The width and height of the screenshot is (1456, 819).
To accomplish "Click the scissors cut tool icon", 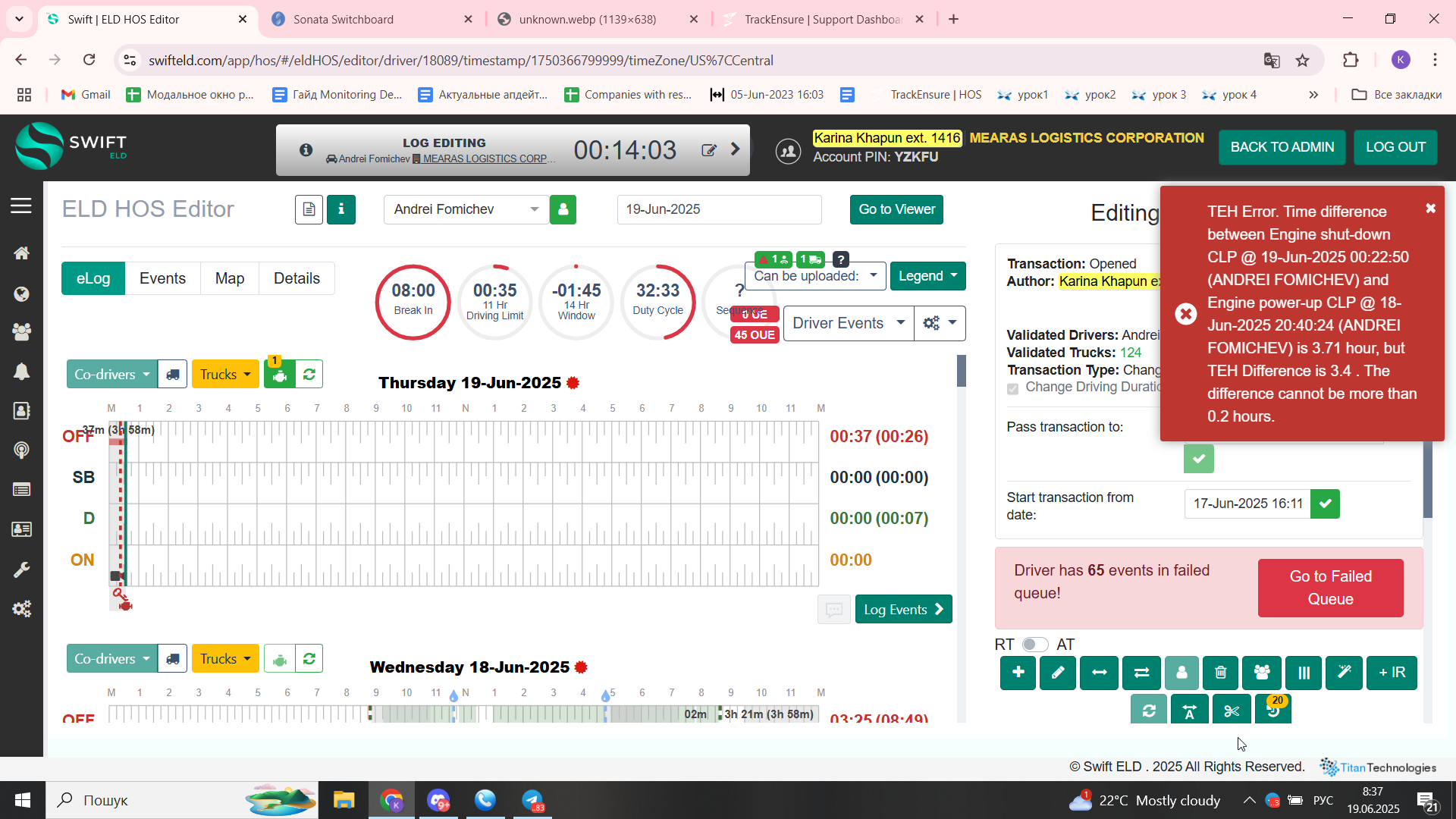I will [x=1231, y=711].
